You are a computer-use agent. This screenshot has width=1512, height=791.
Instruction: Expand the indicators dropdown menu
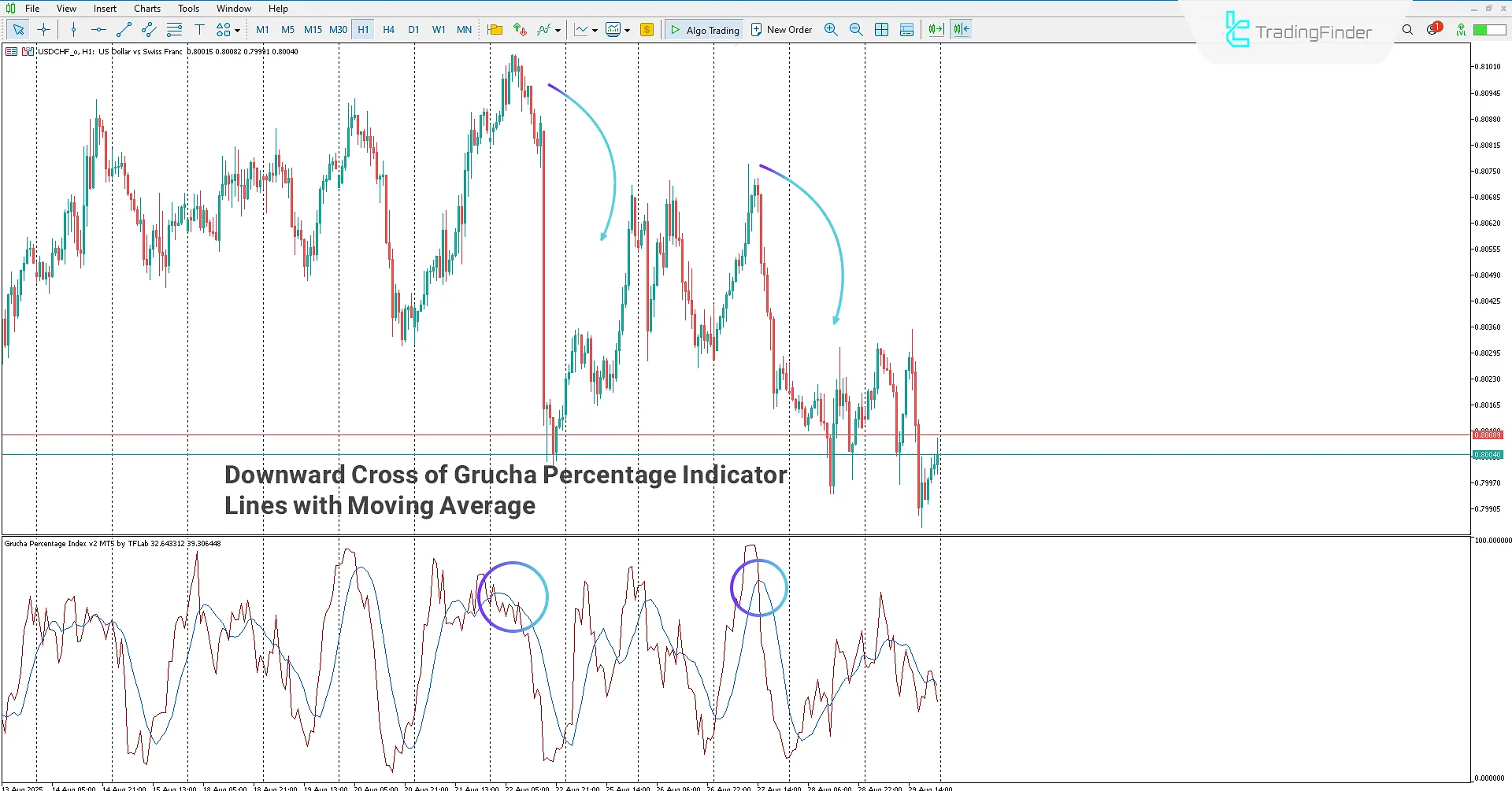click(558, 31)
